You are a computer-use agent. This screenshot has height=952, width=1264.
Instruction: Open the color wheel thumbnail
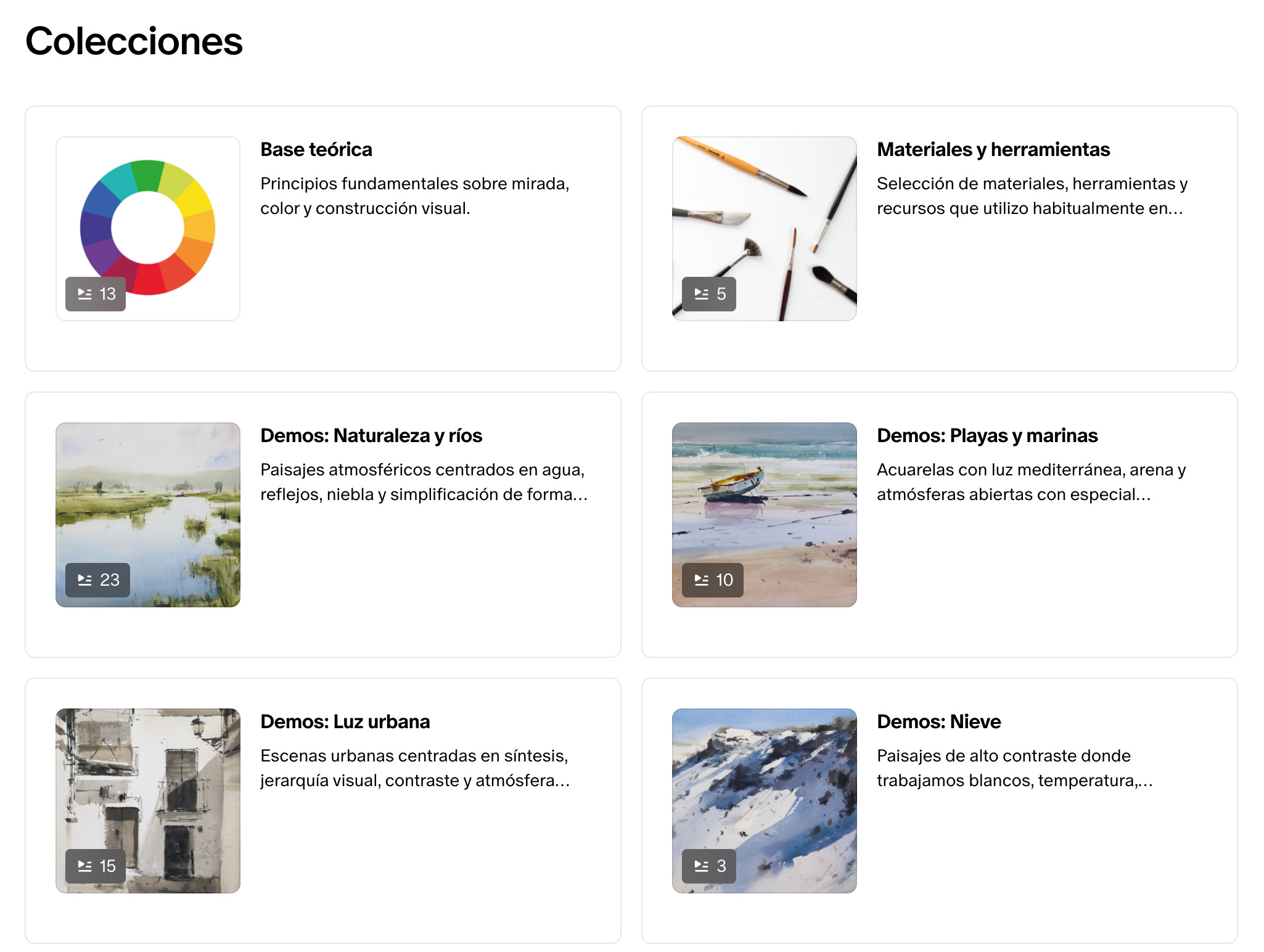(x=148, y=229)
